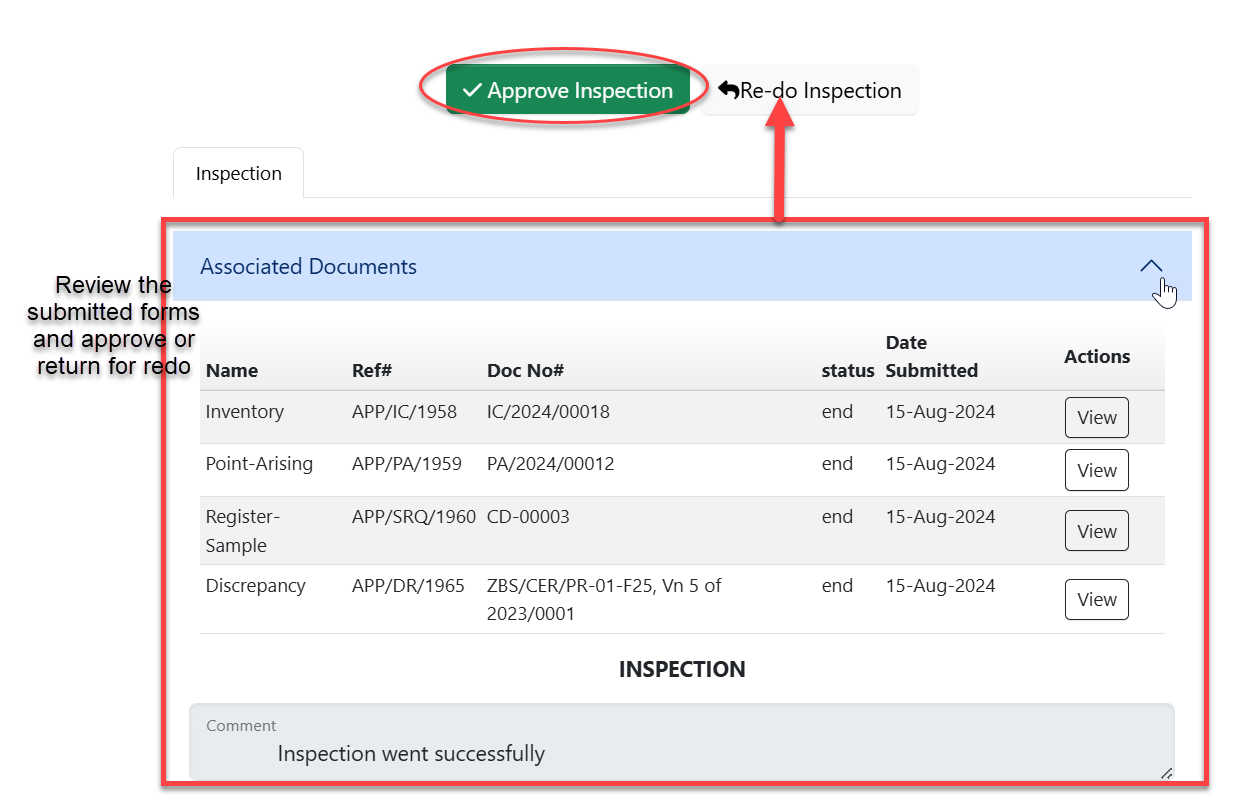Click the Ref# column header
The width and height of the screenshot is (1239, 800).
click(x=372, y=370)
